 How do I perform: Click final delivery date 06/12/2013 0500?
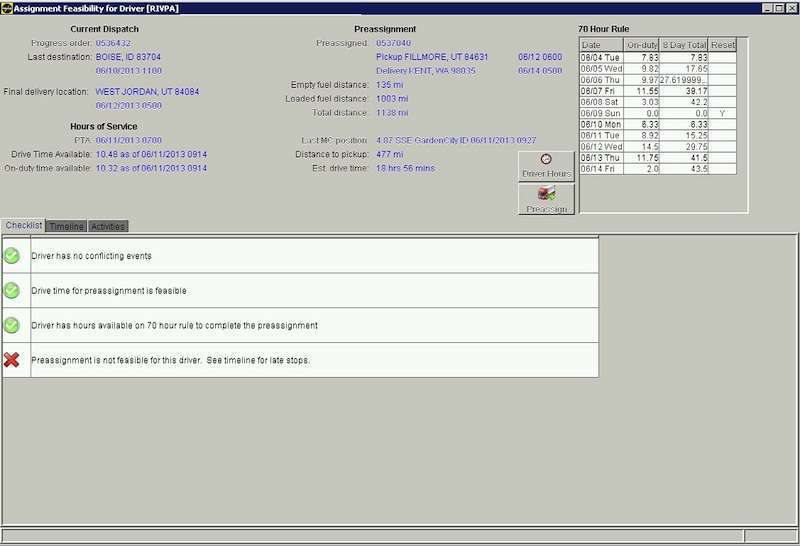coord(129,106)
